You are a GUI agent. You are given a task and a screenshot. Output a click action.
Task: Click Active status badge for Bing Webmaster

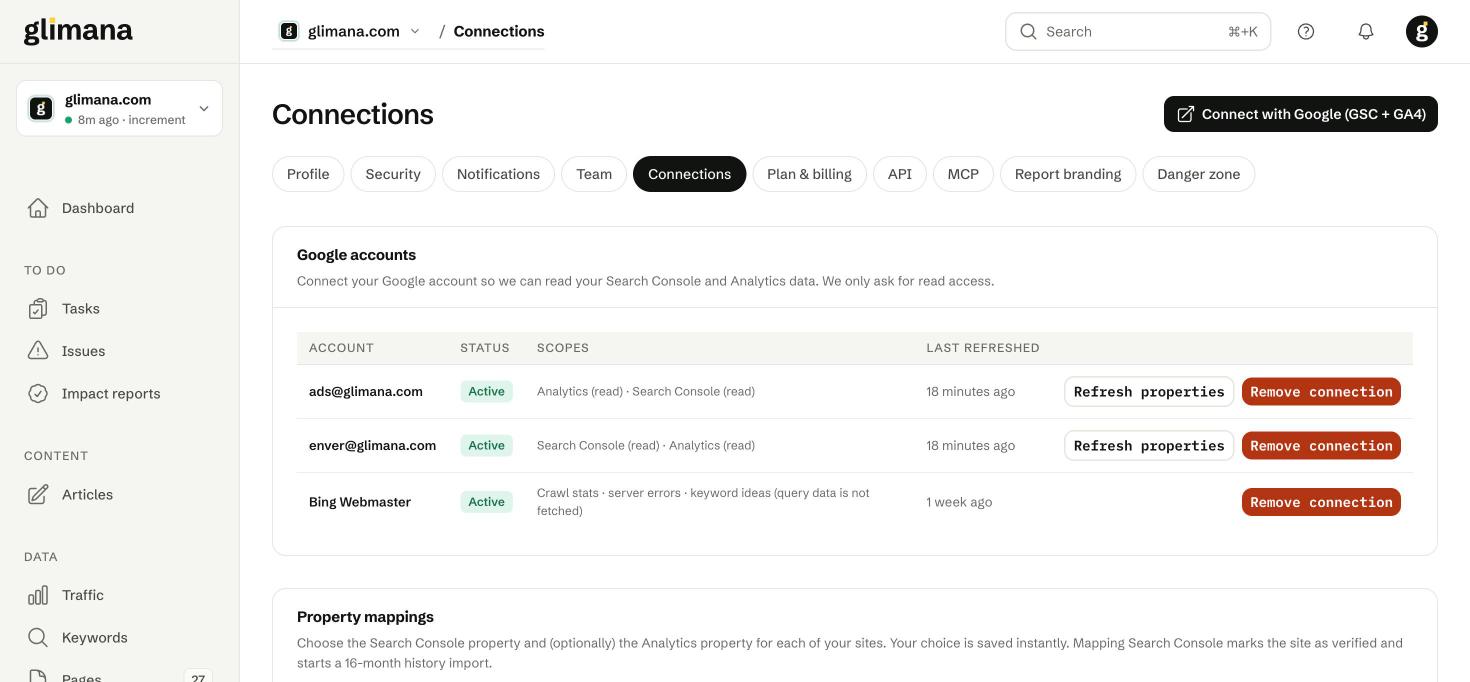pyautogui.click(x=486, y=502)
